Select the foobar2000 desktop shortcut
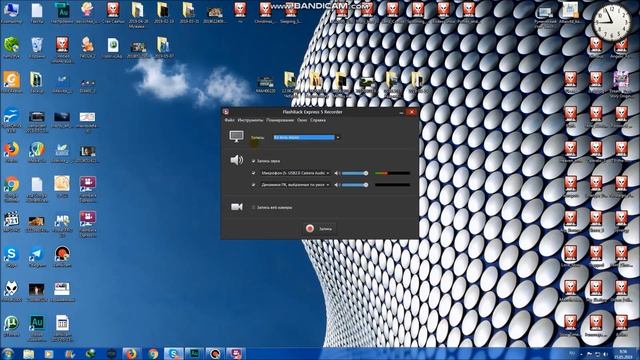This screenshot has height=360, width=640. point(11,291)
